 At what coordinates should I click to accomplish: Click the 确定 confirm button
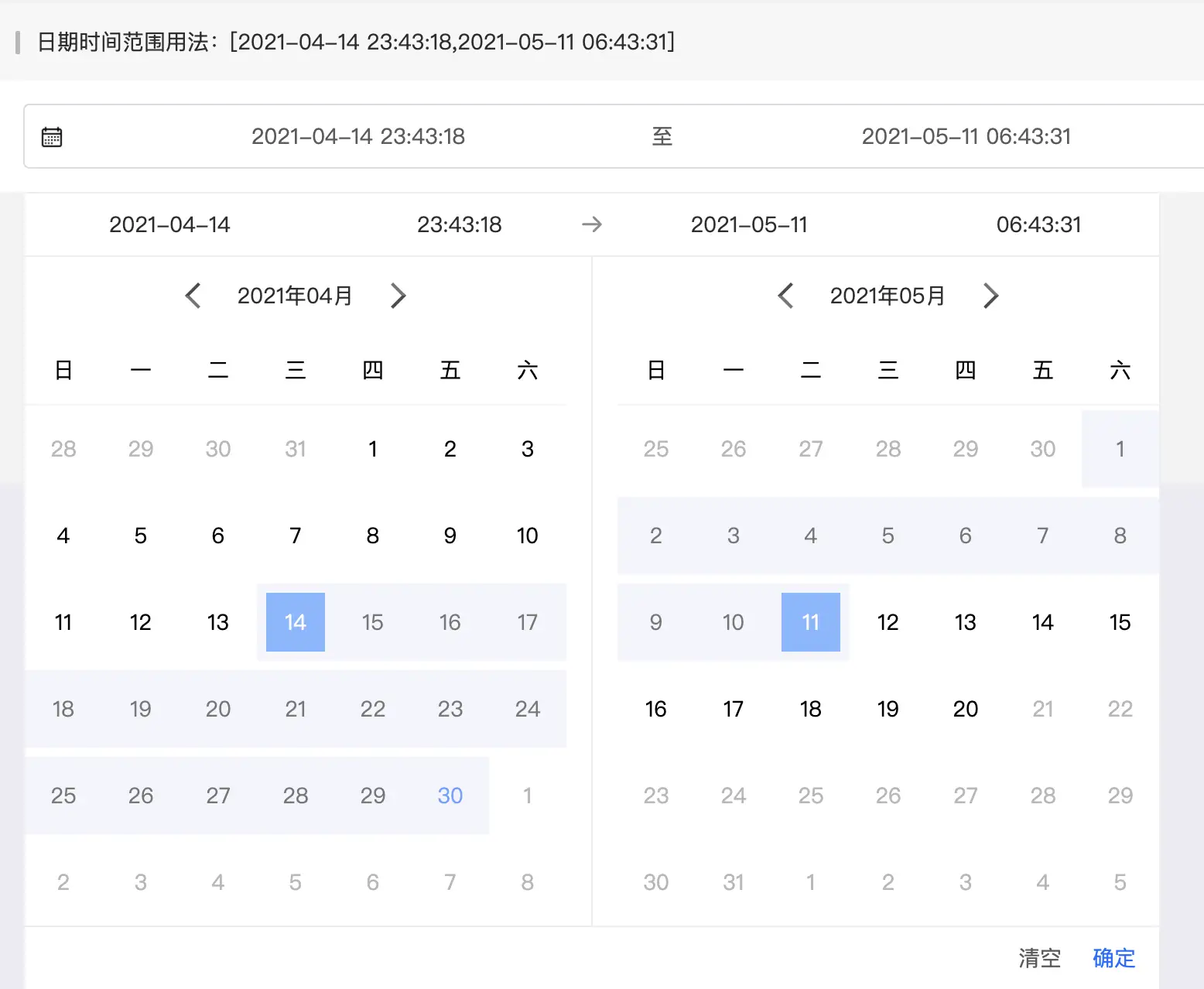tap(1113, 958)
